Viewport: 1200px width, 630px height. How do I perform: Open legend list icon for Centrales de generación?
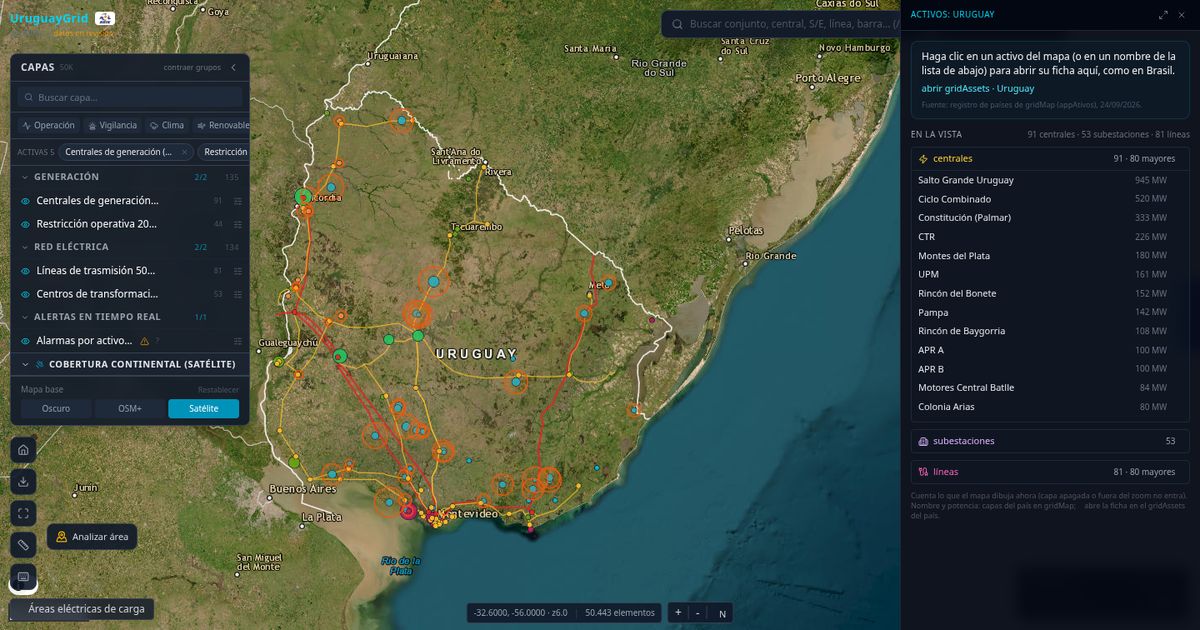point(238,201)
